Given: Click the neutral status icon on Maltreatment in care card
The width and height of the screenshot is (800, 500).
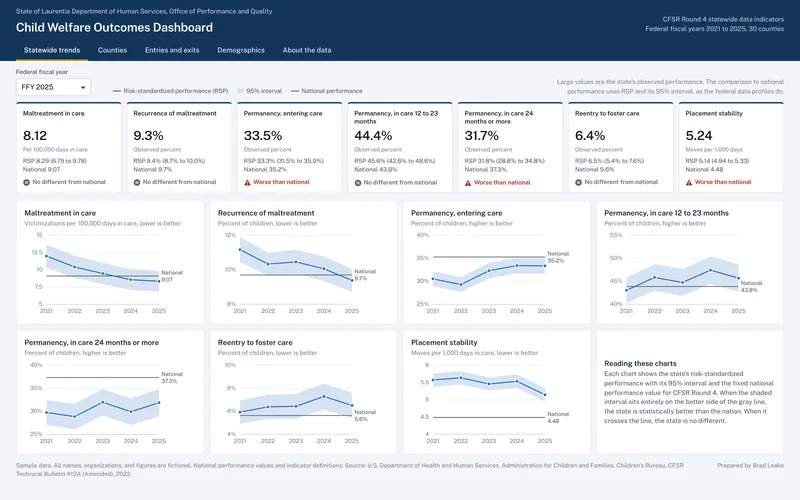Looking at the screenshot, I should pyautogui.click(x=27, y=182).
